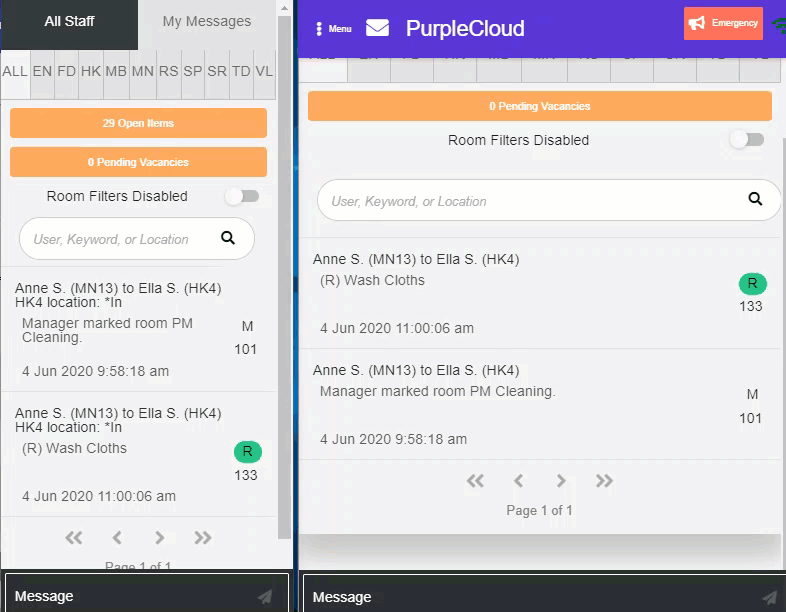This screenshot has height=612, width=786.
Task: Click the send arrow in the left Message bar
Action: (x=265, y=596)
